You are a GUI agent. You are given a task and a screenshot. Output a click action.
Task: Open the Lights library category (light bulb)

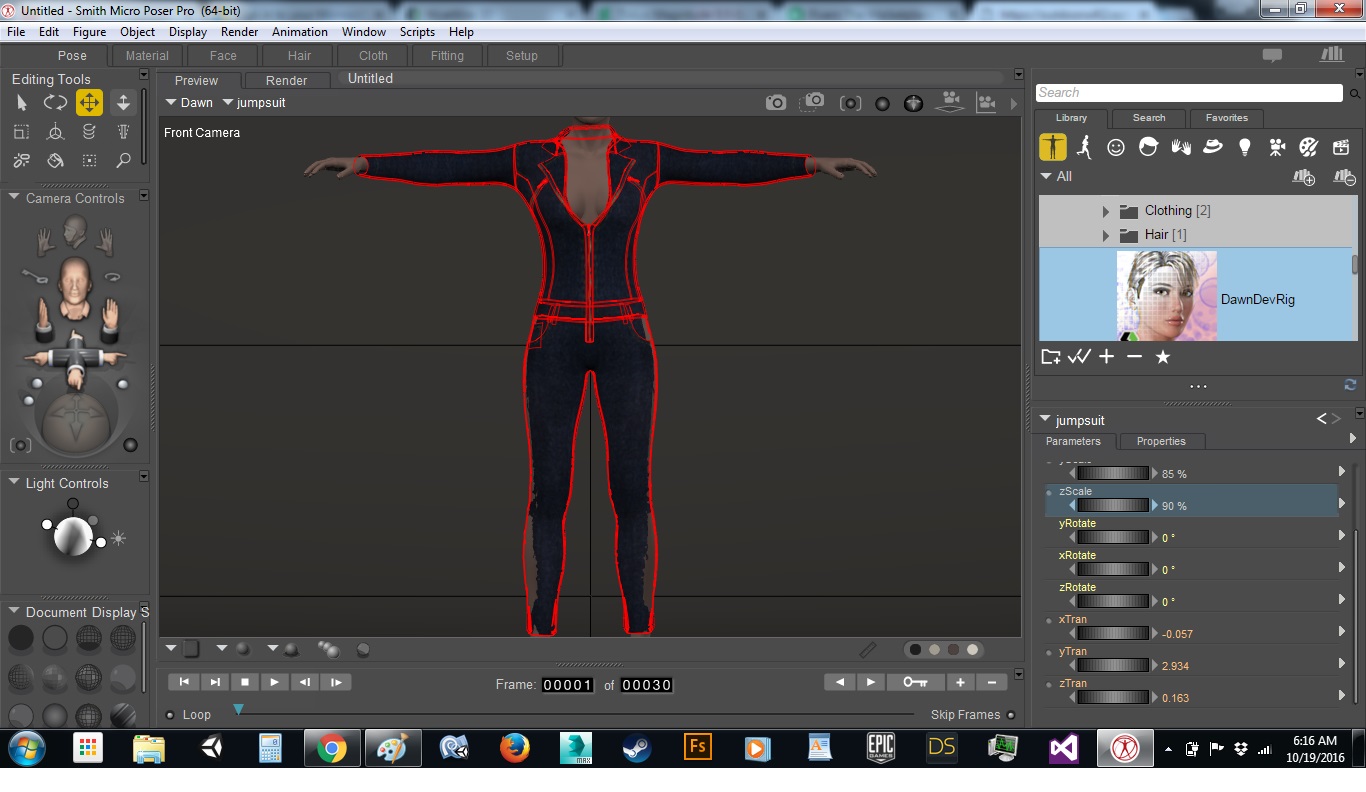pyautogui.click(x=1244, y=148)
